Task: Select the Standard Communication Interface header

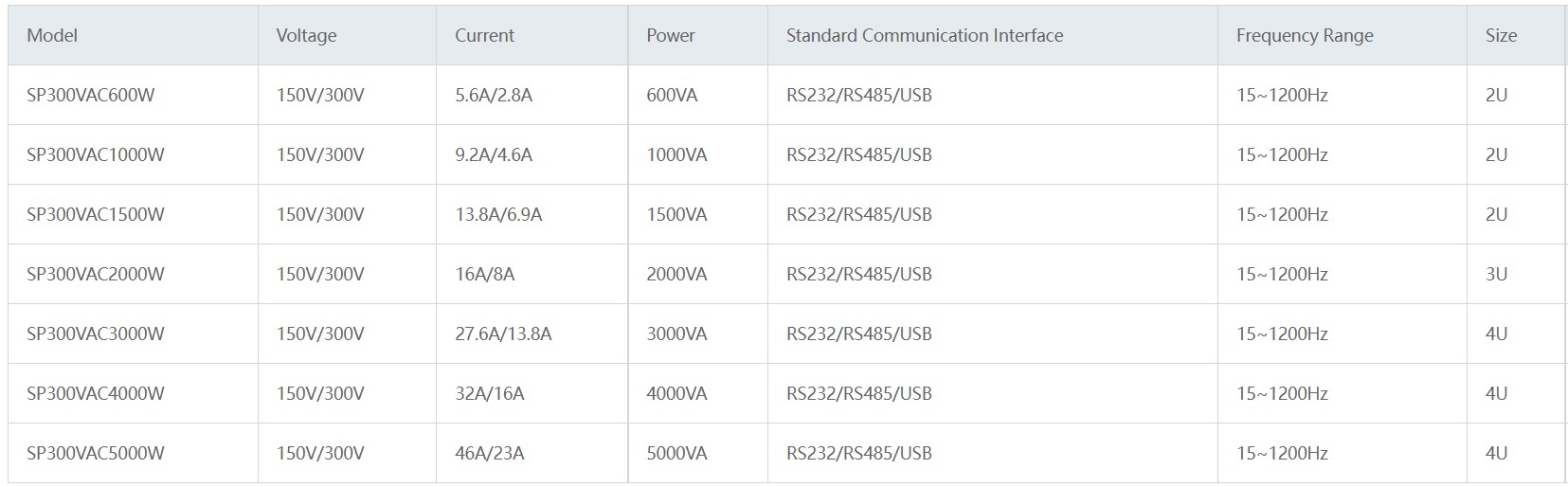Action: pos(925,35)
